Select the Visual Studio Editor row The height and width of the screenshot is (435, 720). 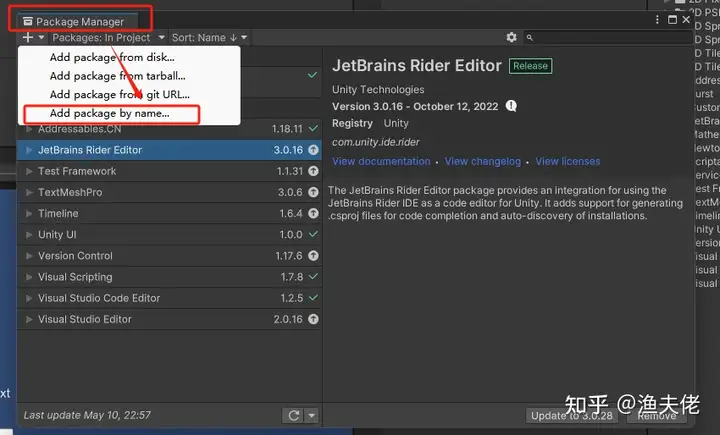pyautogui.click(x=169, y=319)
